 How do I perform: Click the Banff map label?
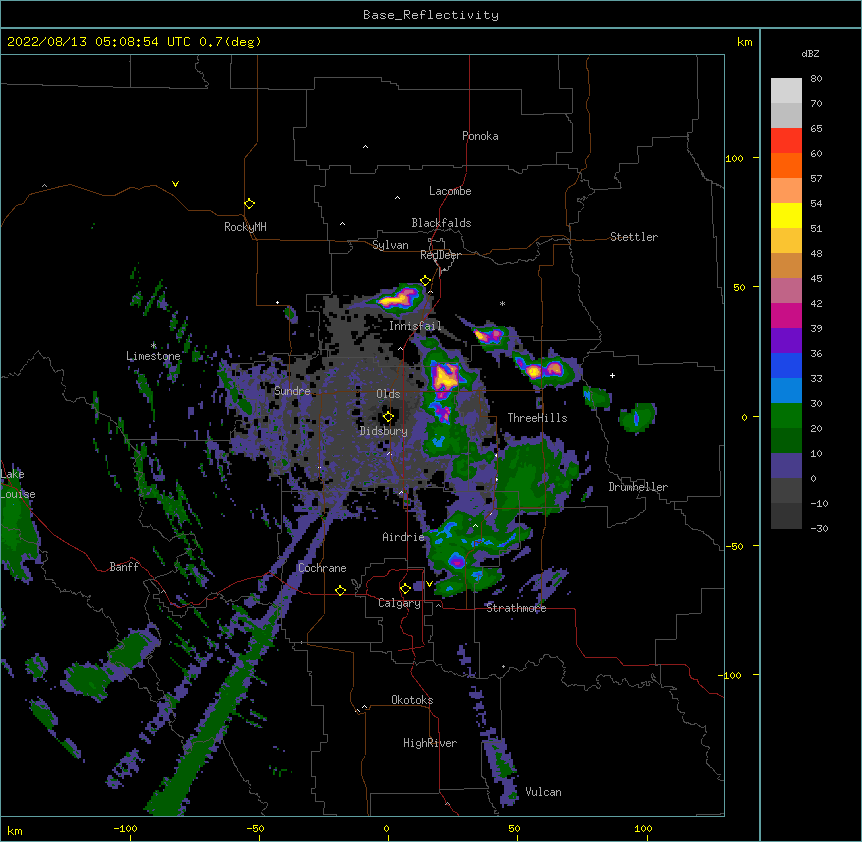pyautogui.click(x=124, y=567)
